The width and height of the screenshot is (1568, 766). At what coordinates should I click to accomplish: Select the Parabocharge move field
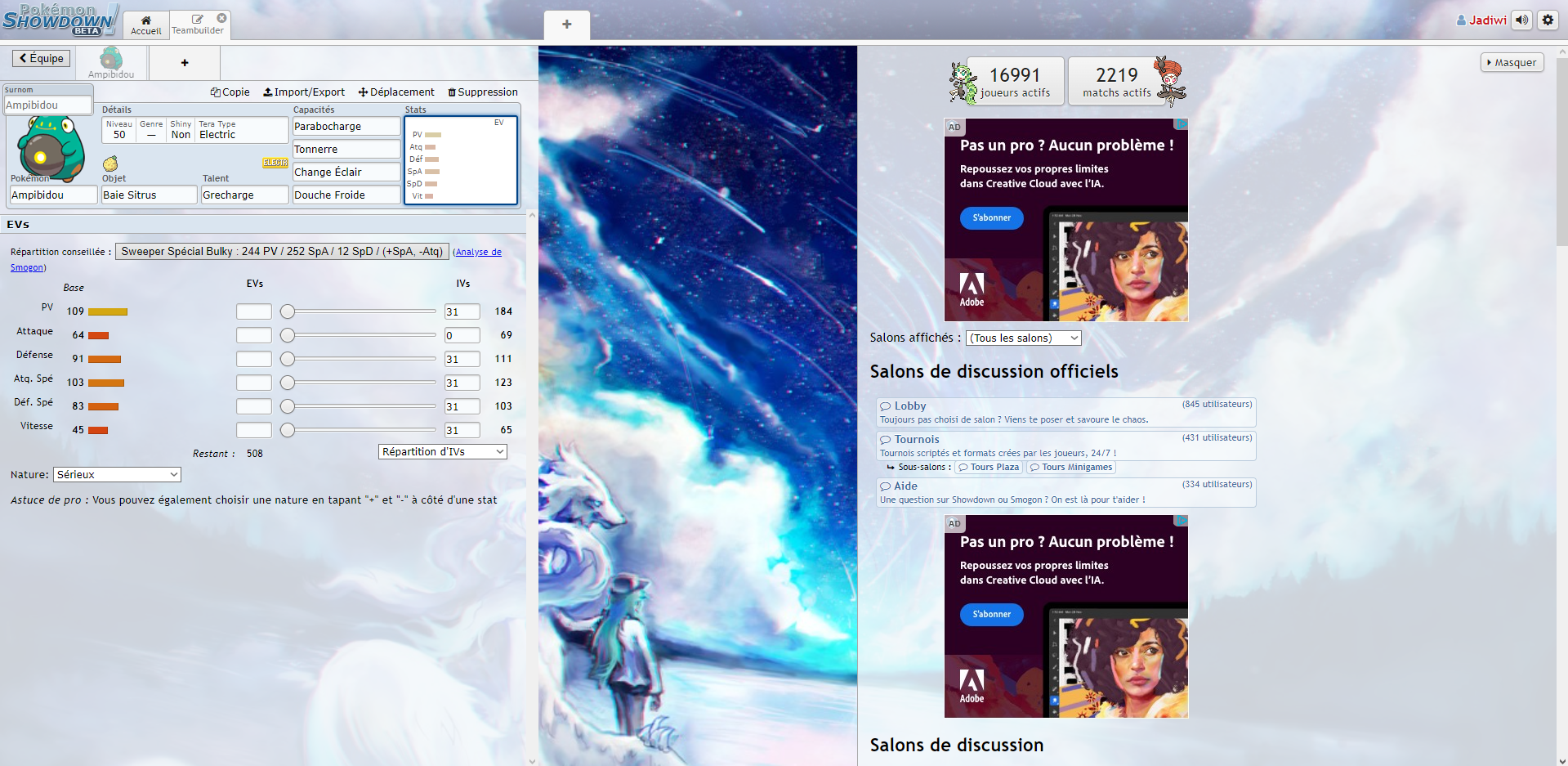pyautogui.click(x=346, y=126)
